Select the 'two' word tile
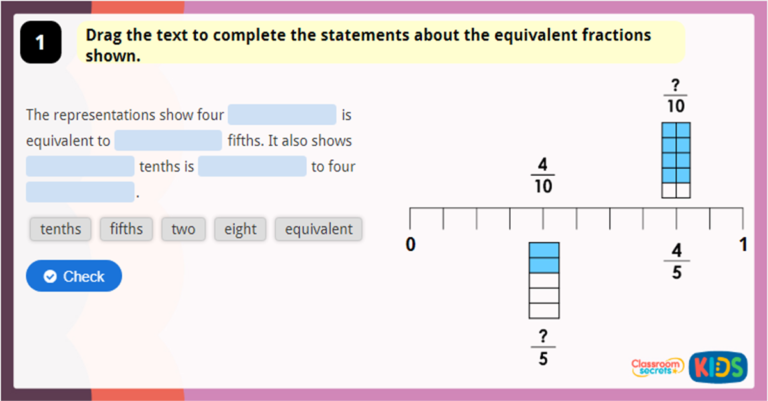768x401 pixels. [183, 229]
